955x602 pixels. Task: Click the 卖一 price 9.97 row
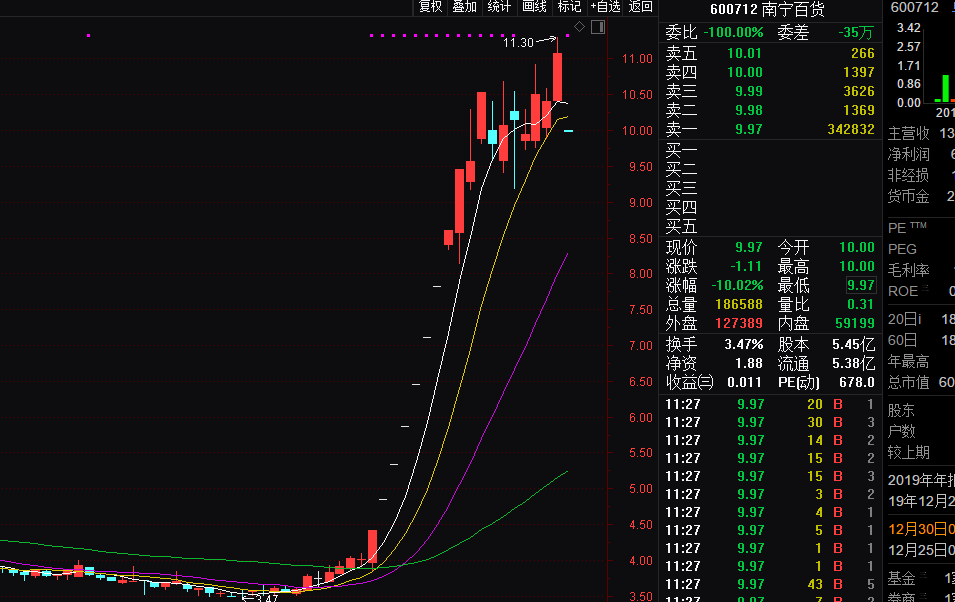click(x=770, y=129)
